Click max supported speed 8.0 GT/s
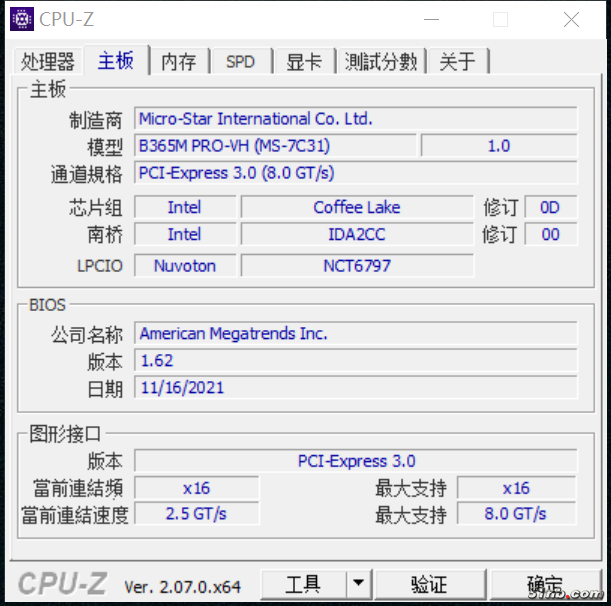The width and height of the screenshot is (611, 606). click(516, 514)
